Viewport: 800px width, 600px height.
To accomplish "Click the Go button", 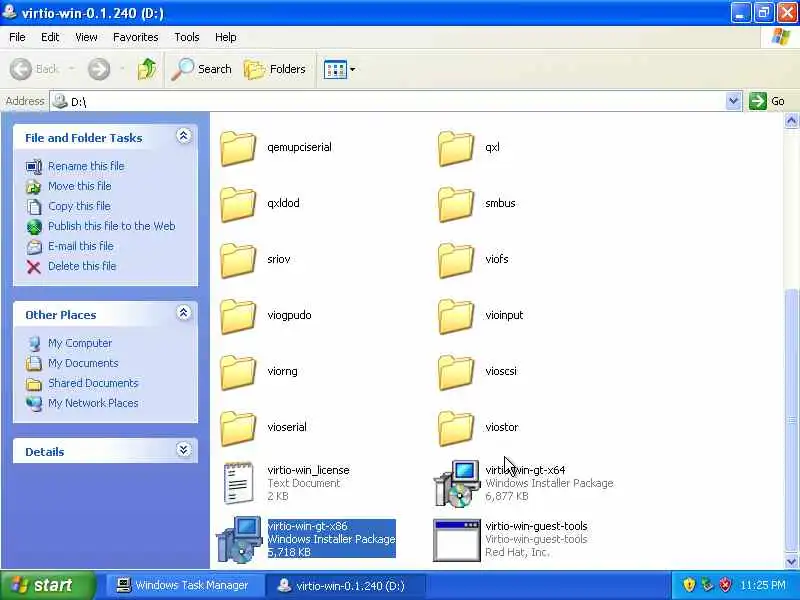I will [767, 101].
